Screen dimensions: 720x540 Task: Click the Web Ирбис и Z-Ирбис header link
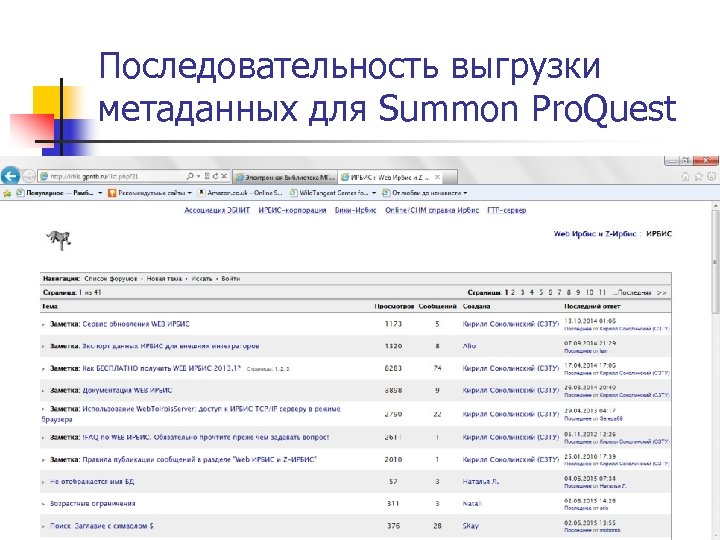[595, 234]
